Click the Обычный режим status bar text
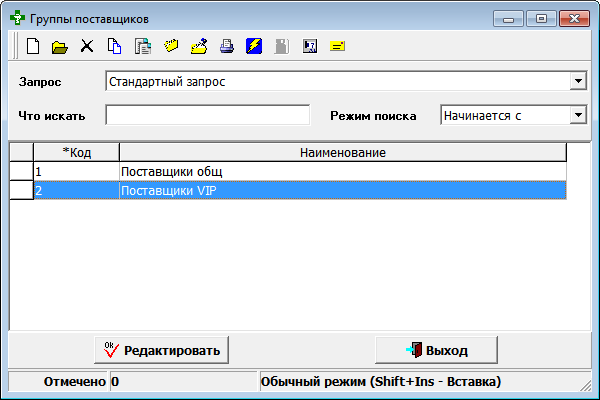This screenshot has height=400, width=600. [x=381, y=381]
